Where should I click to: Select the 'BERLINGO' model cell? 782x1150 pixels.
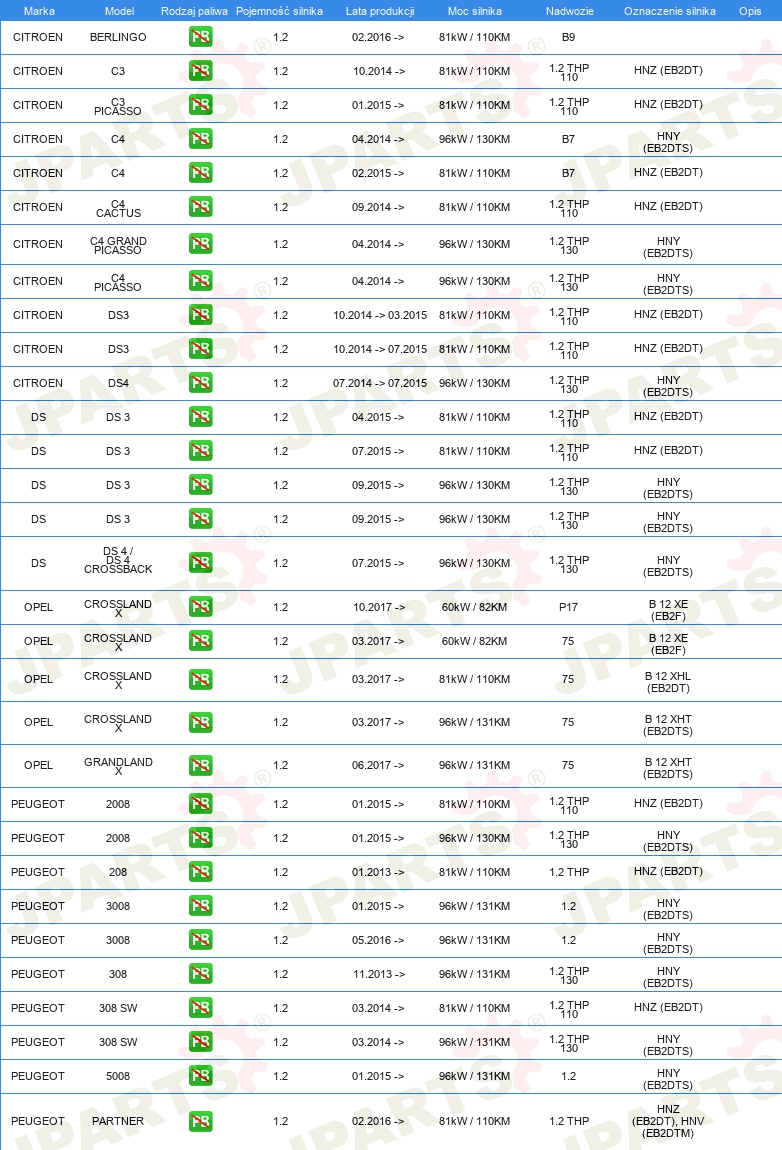pos(118,37)
